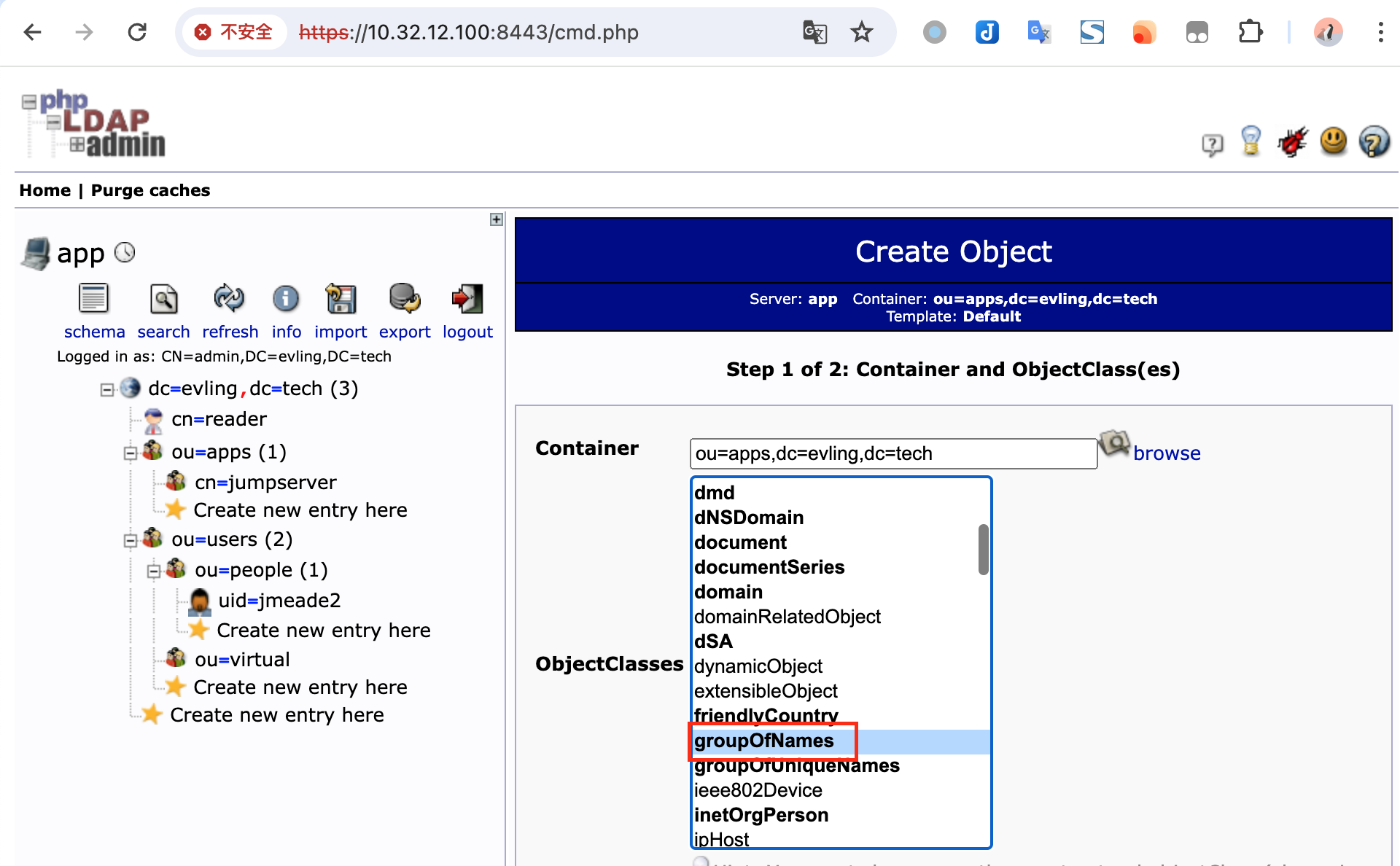The width and height of the screenshot is (1400, 866).
Task: Click the browse container magnifier icon
Action: (x=1114, y=442)
